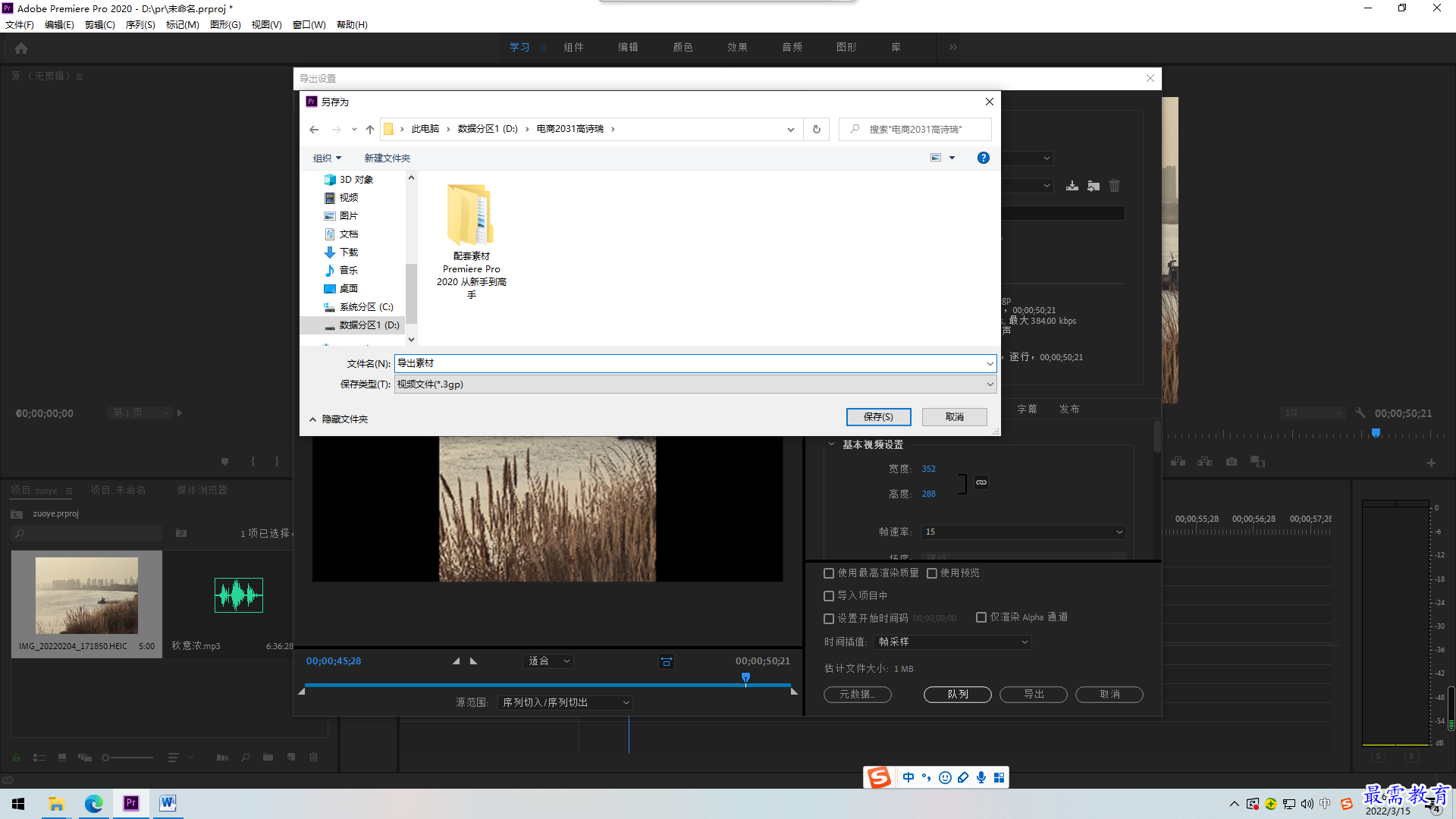The image size is (1456, 819).
Task: Open the 时间插值 dropdown
Action: (952, 642)
